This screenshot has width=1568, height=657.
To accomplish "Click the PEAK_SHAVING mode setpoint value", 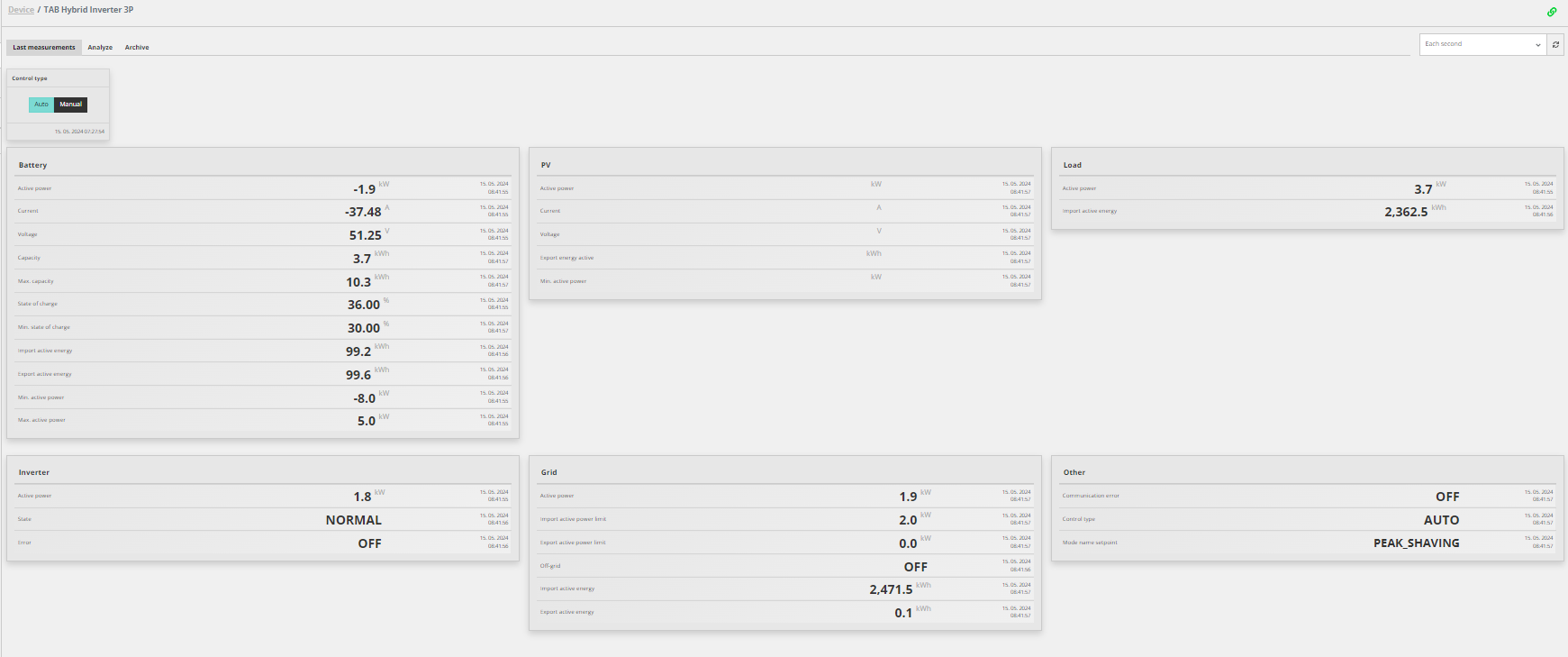I will click(x=1416, y=543).
